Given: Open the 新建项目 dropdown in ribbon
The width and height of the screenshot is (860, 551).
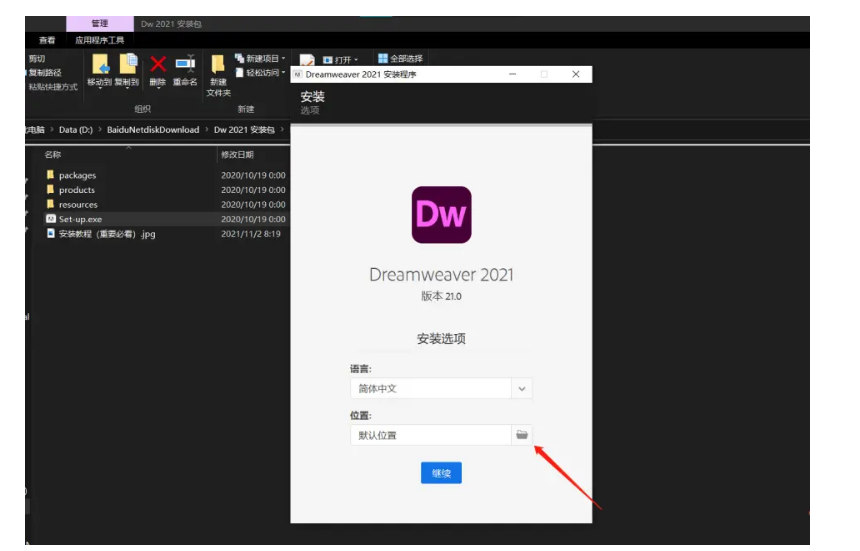Looking at the screenshot, I should tap(283, 58).
